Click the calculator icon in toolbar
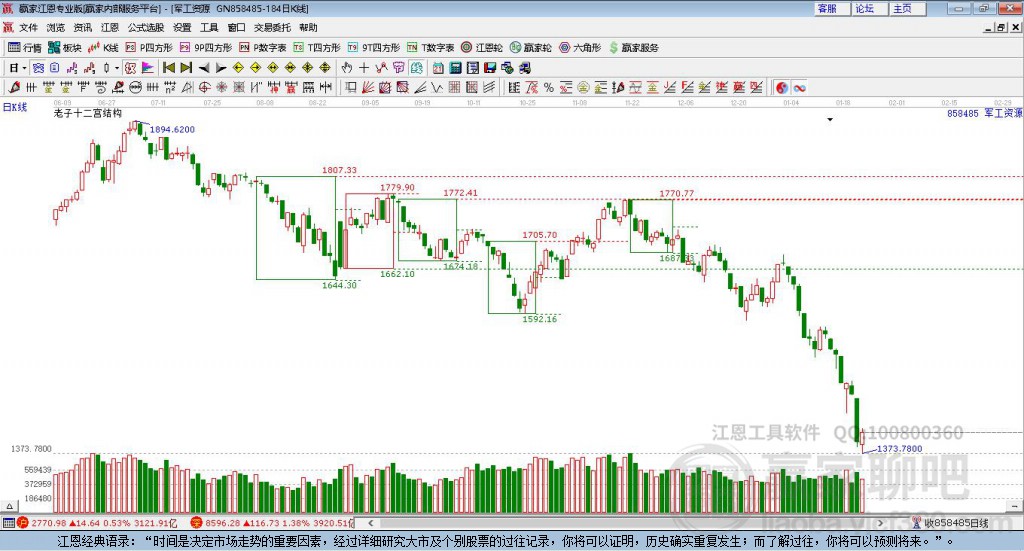The width and height of the screenshot is (1024, 551). point(455,68)
